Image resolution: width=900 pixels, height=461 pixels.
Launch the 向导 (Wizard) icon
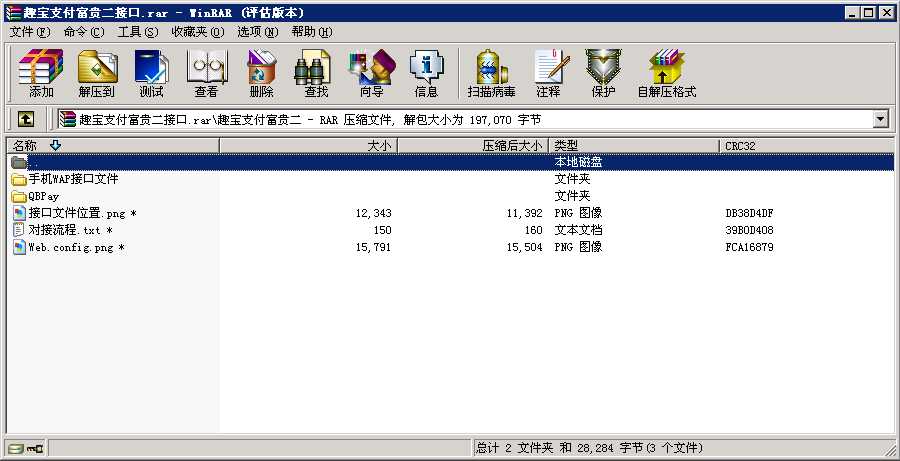(x=371, y=73)
